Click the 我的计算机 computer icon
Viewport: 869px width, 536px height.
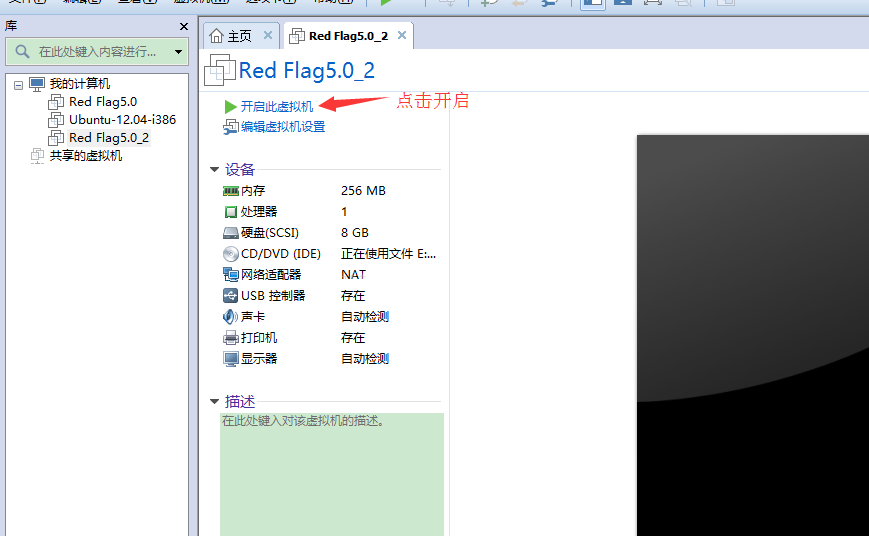pyautogui.click(x=37, y=84)
